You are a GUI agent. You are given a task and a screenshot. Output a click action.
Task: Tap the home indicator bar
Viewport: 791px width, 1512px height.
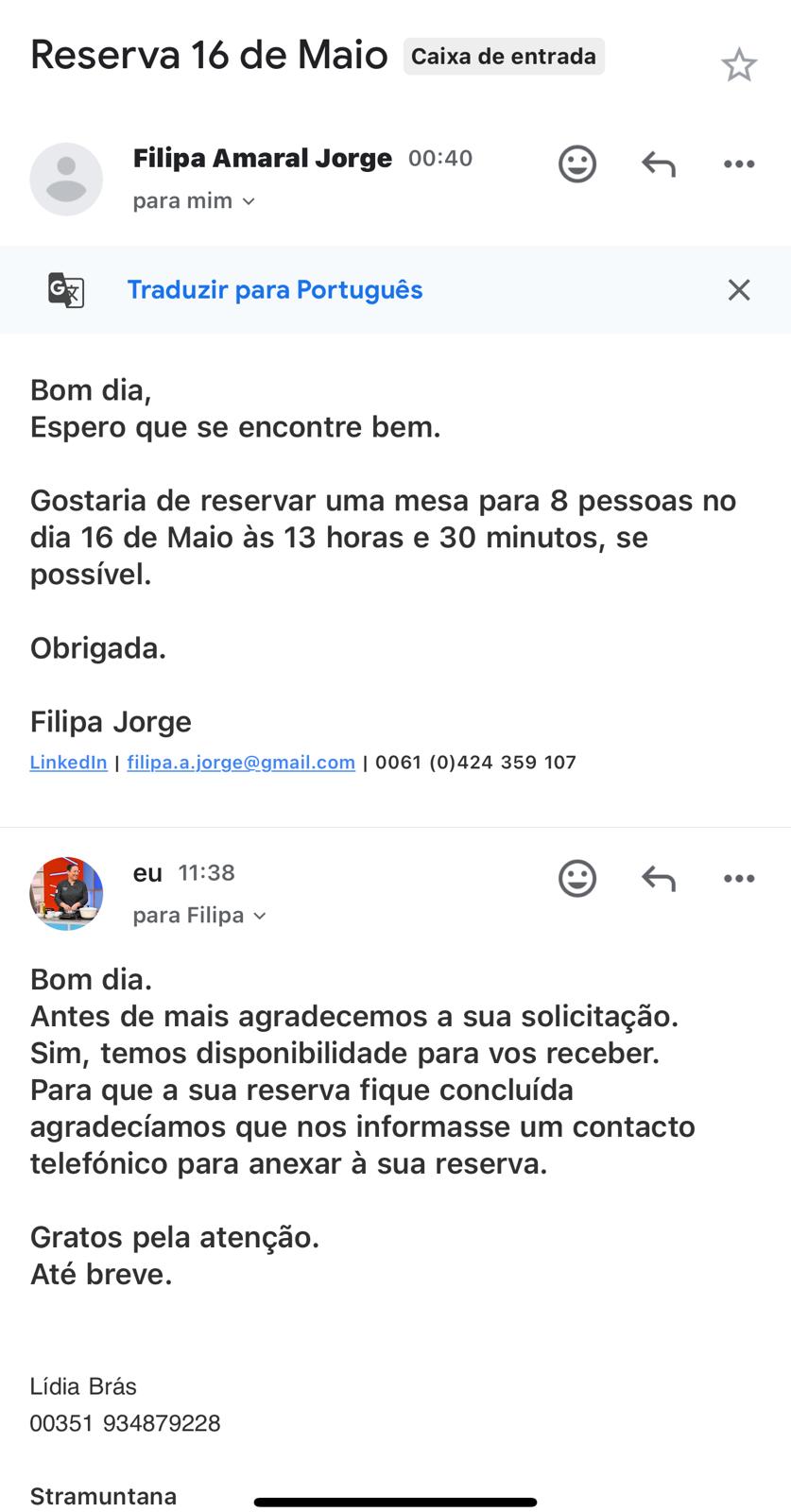[395, 1502]
